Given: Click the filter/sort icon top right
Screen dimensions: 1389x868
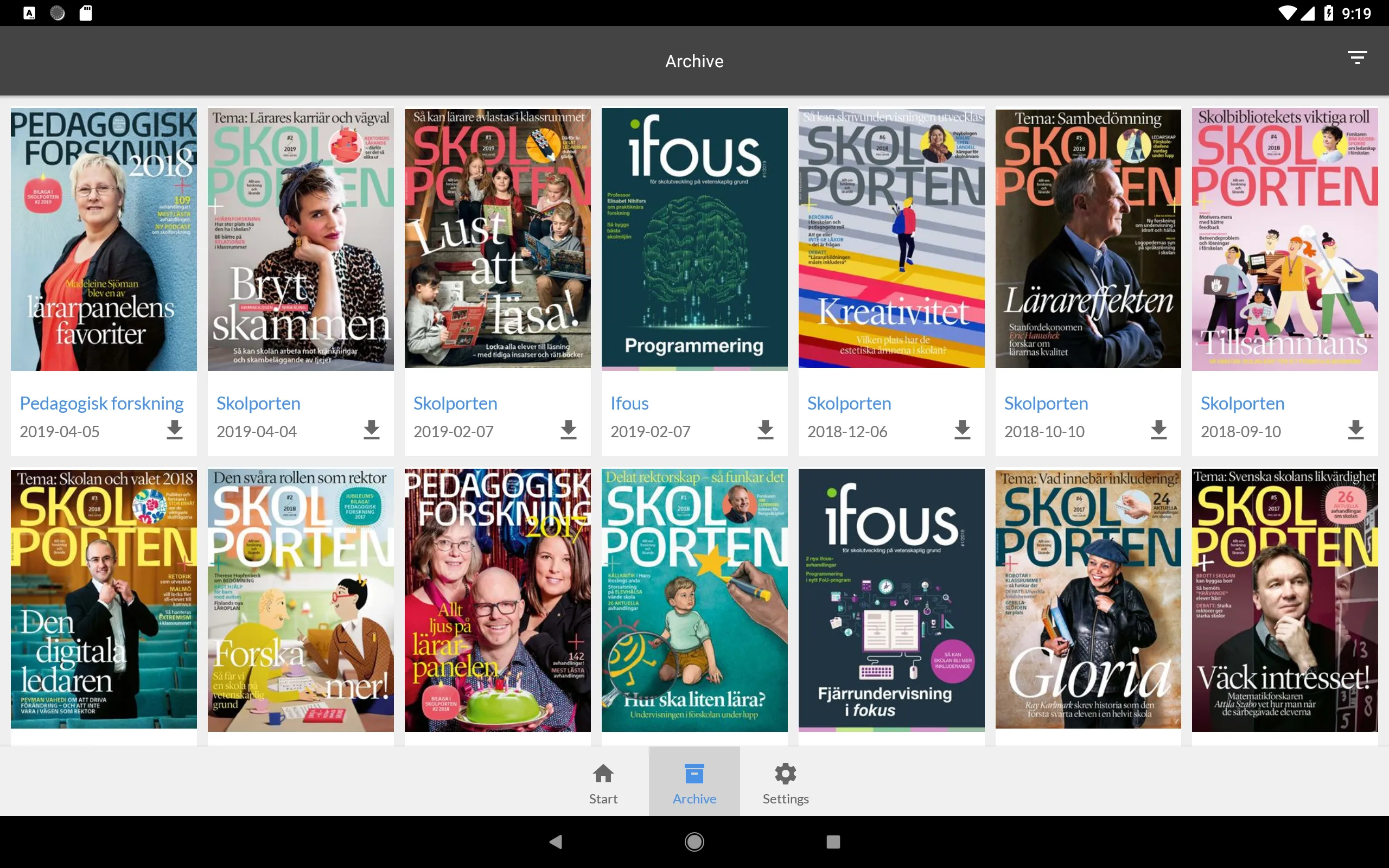Looking at the screenshot, I should (1357, 58).
